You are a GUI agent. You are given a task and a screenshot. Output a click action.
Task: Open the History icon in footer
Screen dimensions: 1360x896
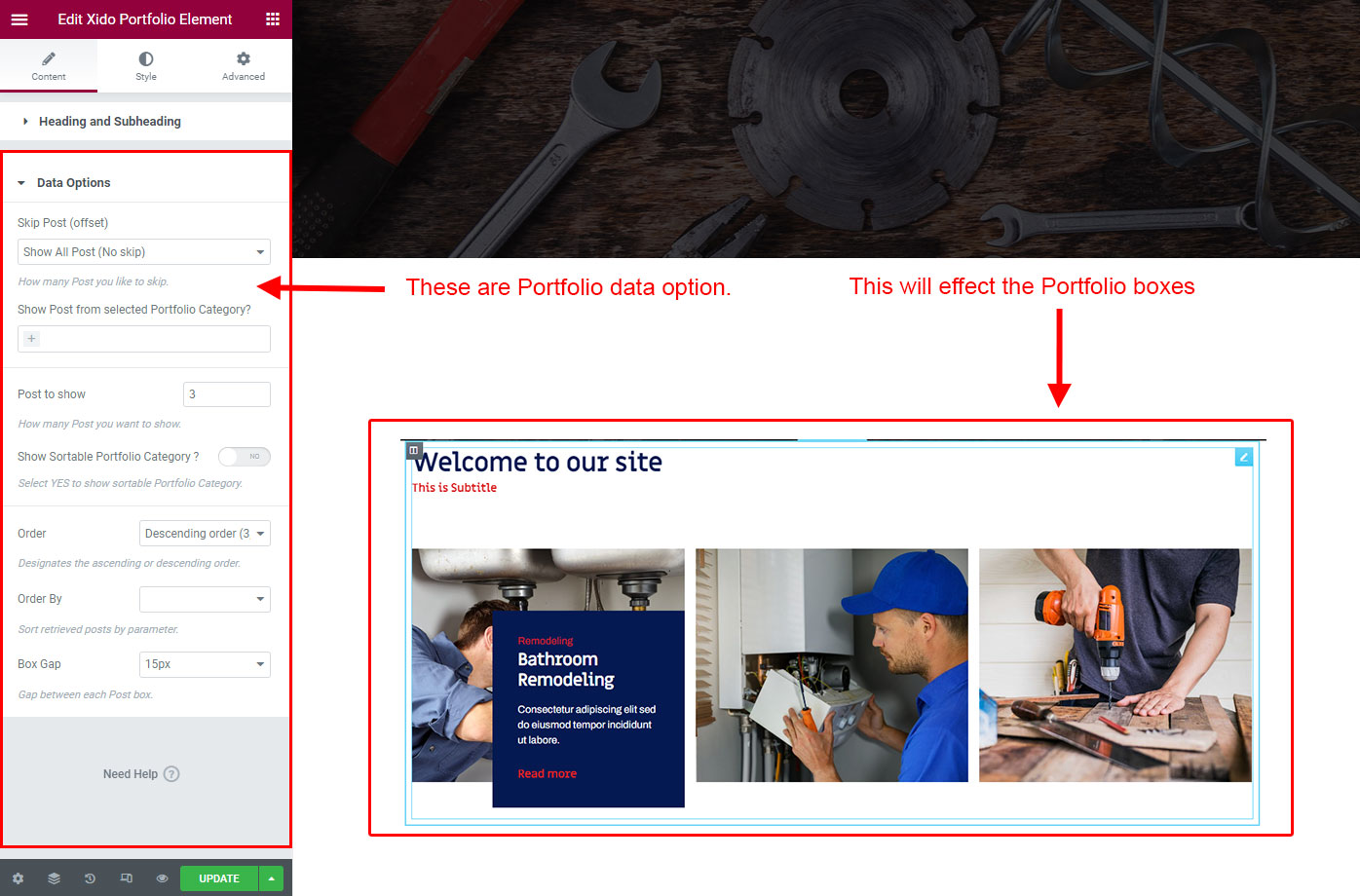pyautogui.click(x=90, y=878)
